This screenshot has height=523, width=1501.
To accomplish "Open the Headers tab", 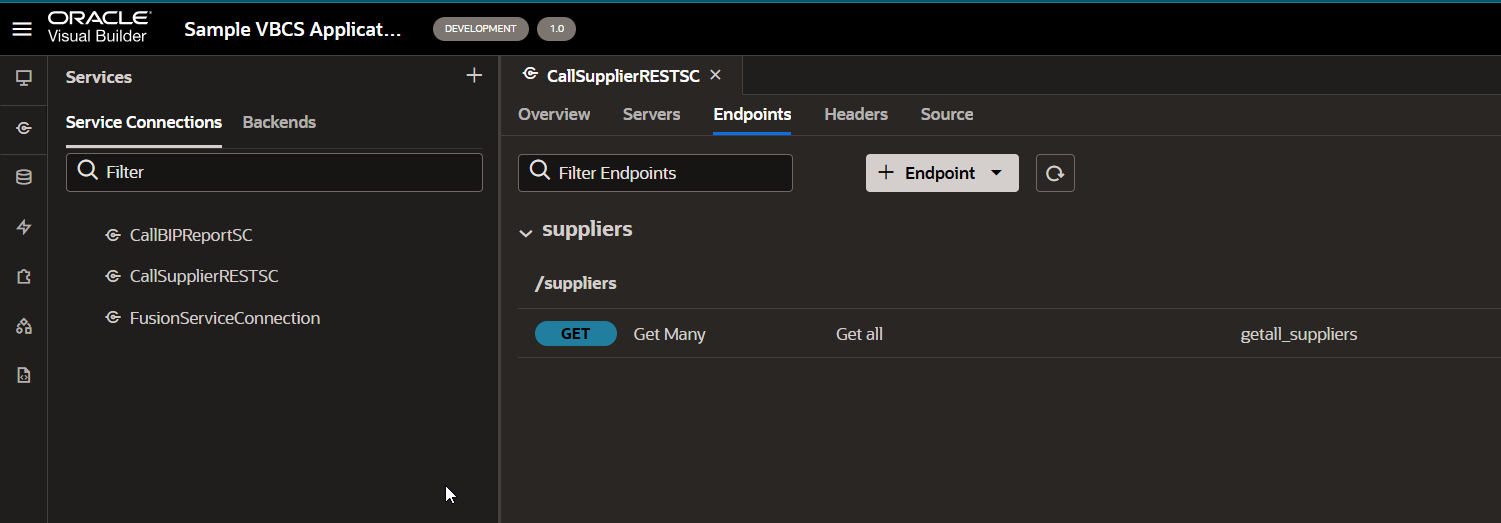I will (x=856, y=114).
